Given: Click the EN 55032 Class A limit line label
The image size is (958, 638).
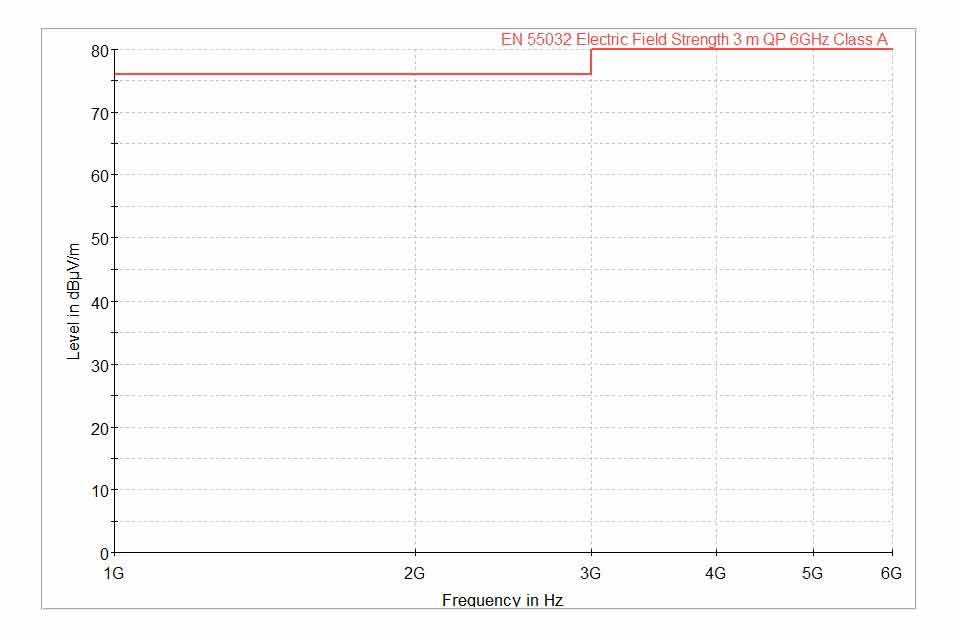Looking at the screenshot, I should [x=694, y=40].
